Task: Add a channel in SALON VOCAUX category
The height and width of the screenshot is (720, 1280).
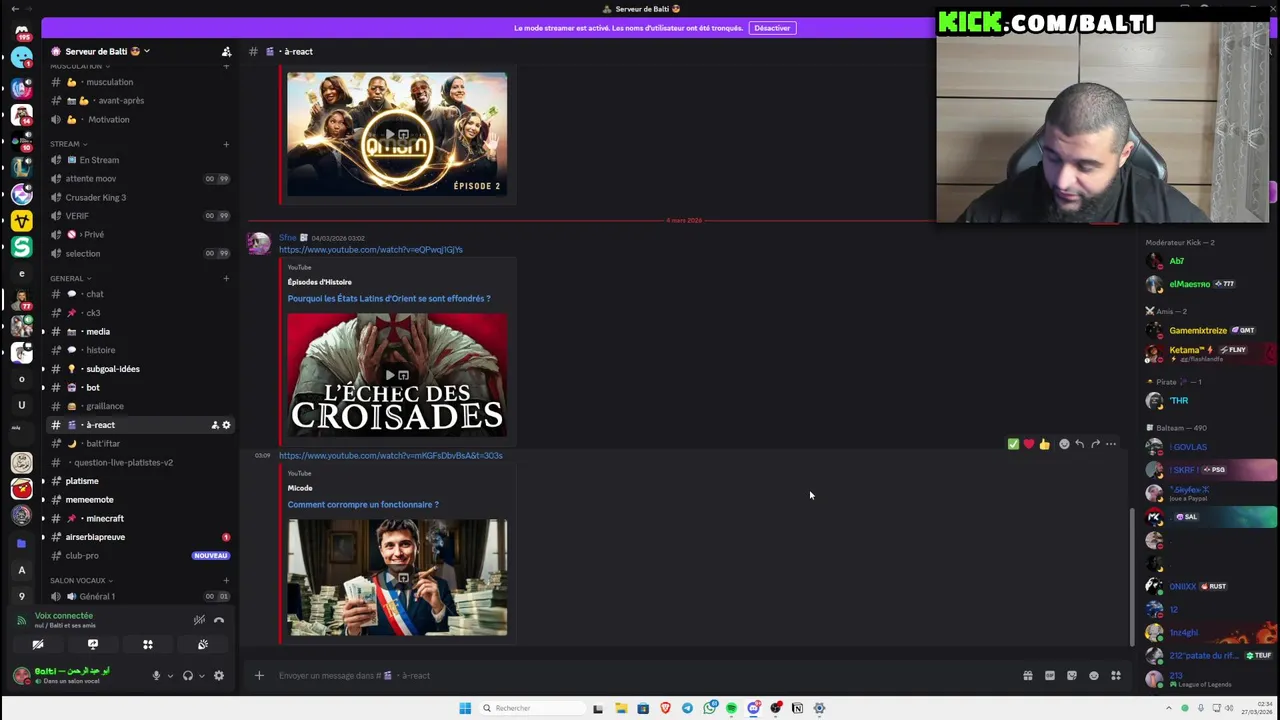Action: (x=226, y=580)
